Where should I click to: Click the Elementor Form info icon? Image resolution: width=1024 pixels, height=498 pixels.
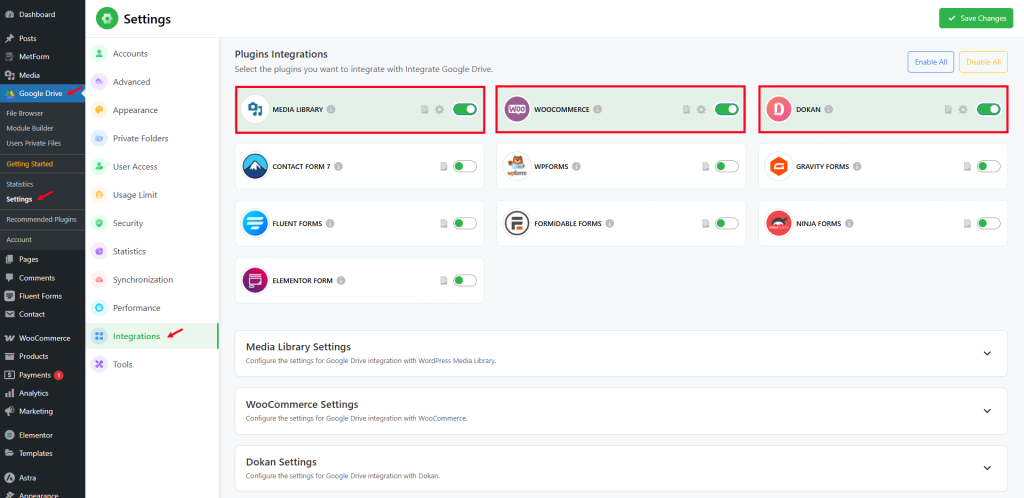[341, 280]
